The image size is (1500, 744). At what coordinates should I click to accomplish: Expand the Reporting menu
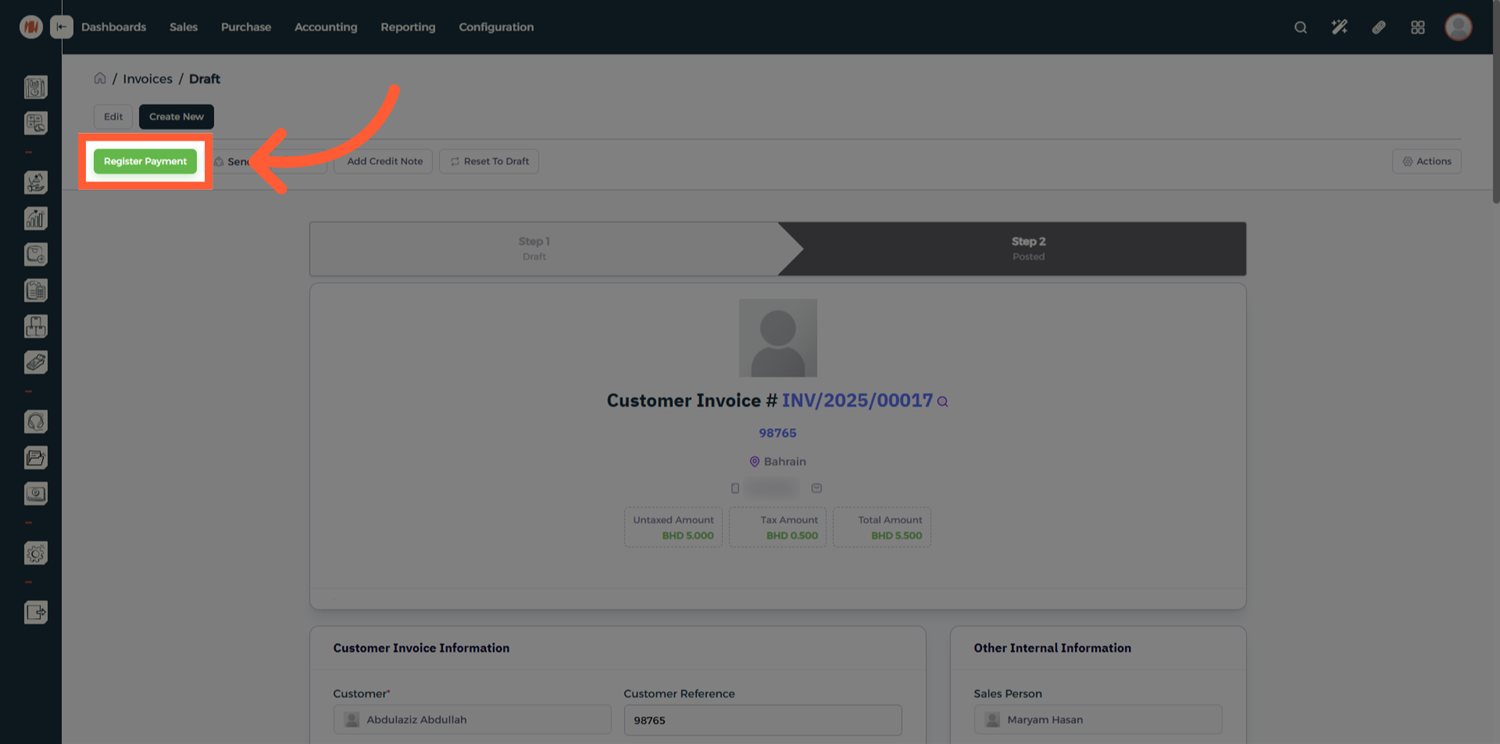coord(407,27)
